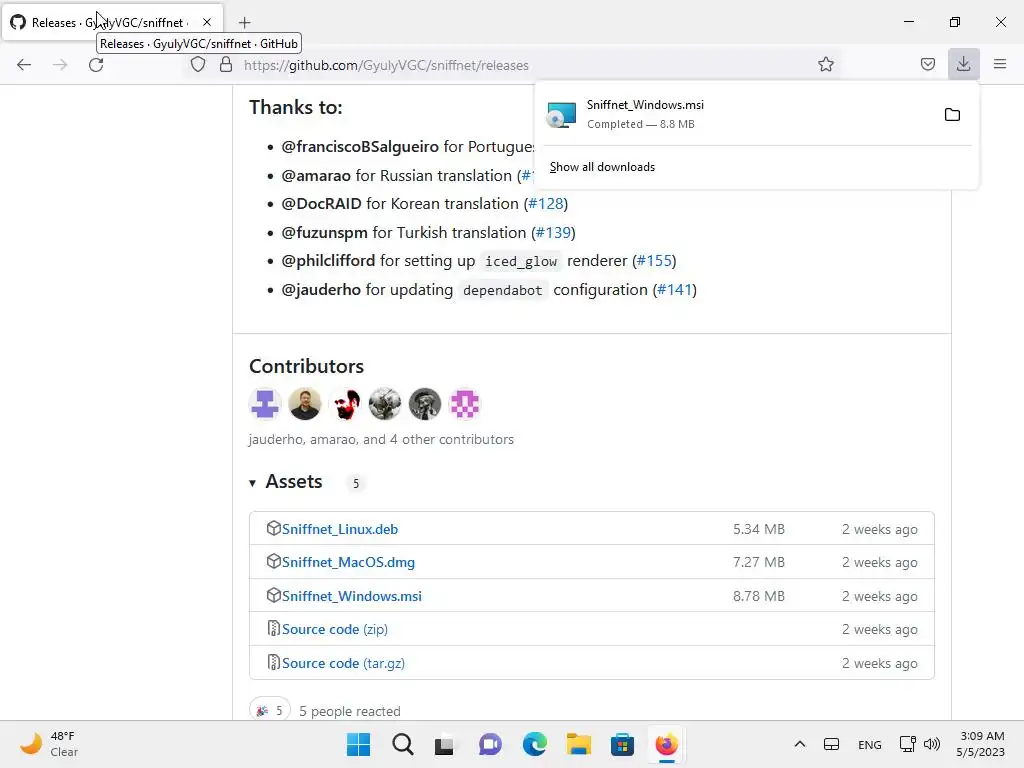The image size is (1024, 768).
Task: Open pull request #139
Action: click(x=553, y=233)
